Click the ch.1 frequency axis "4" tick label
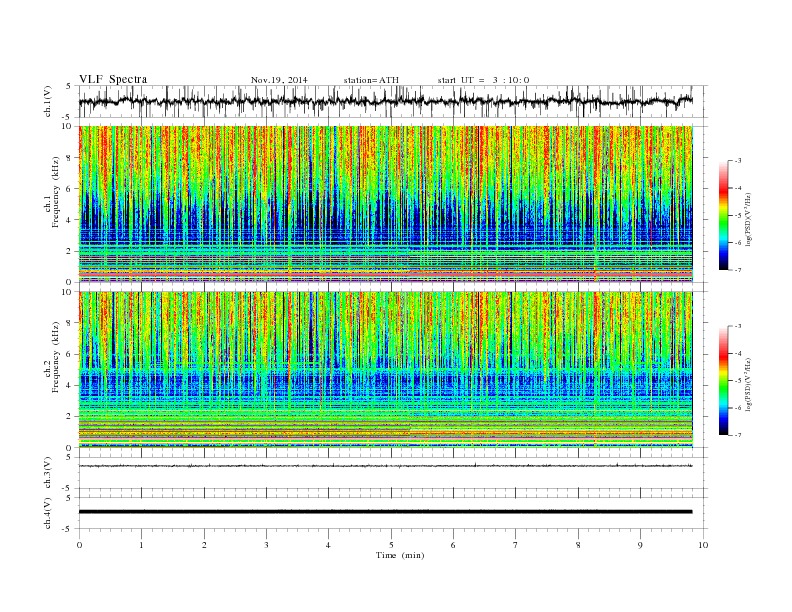 [x=69, y=220]
